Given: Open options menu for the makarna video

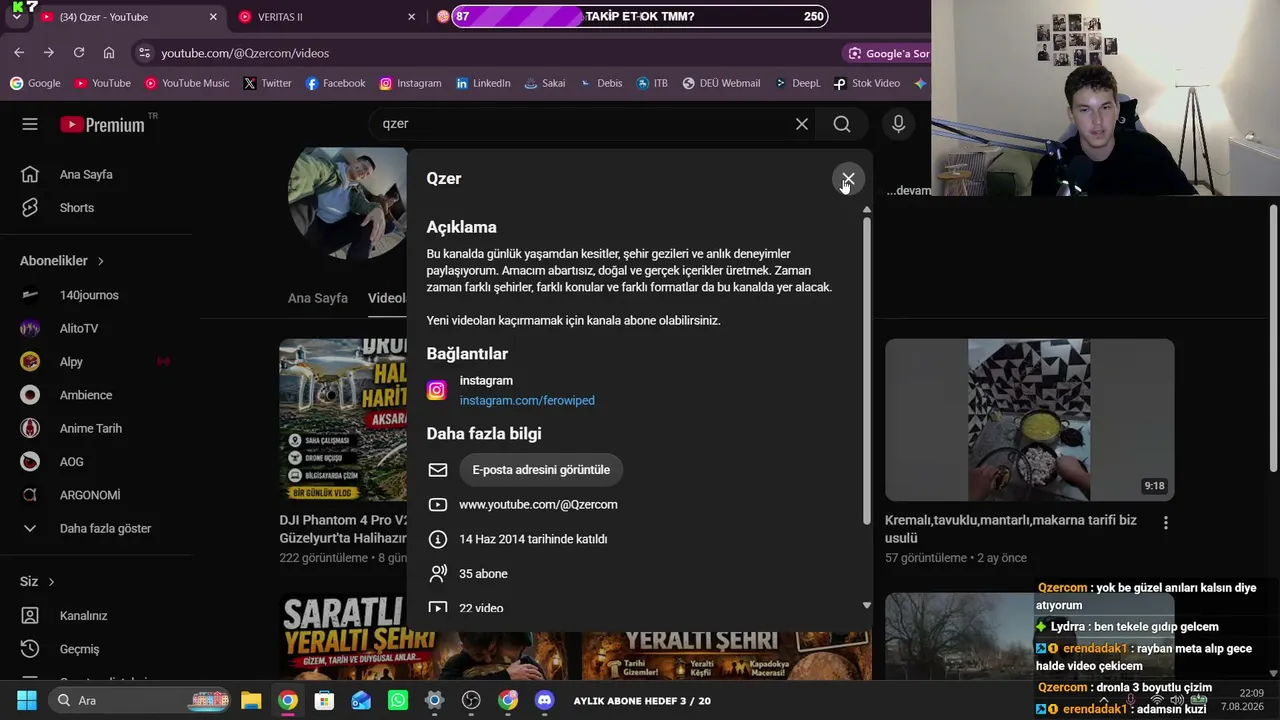Looking at the screenshot, I should (1165, 522).
